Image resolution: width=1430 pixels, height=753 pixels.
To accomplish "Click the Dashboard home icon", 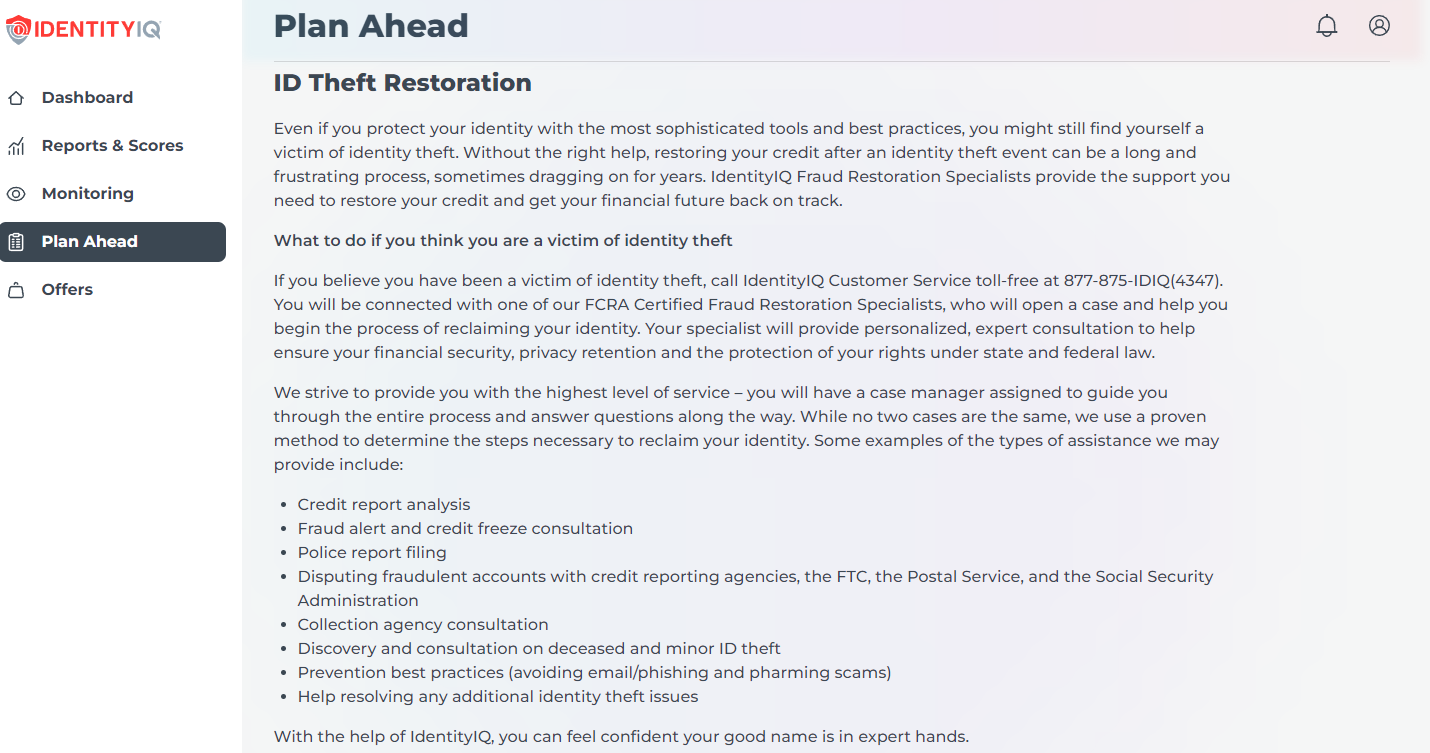I will point(16,98).
